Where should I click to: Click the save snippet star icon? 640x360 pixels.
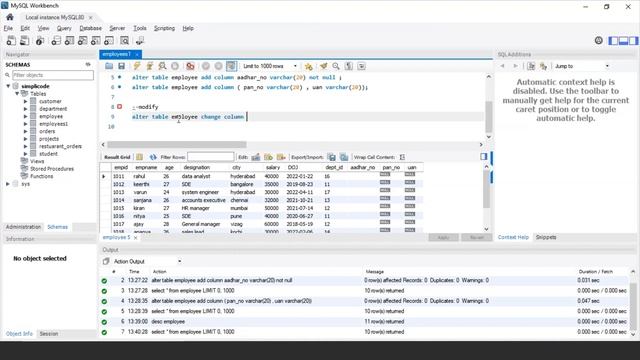(x=309, y=66)
